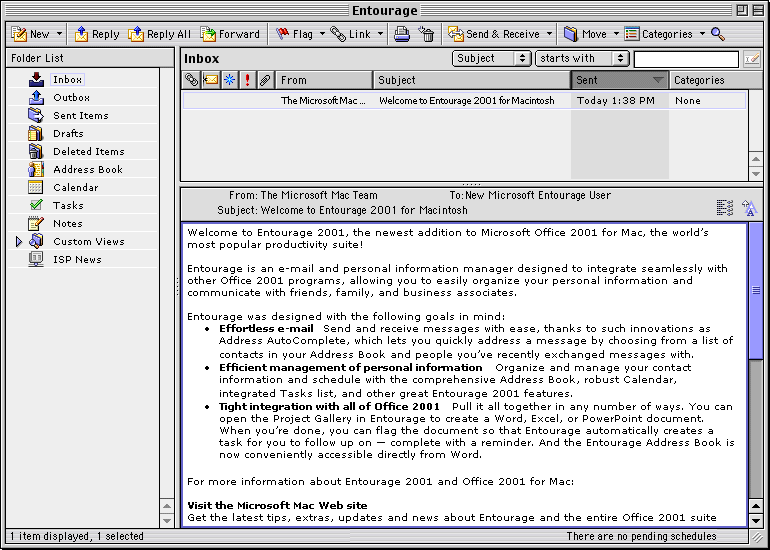Open the Tasks list

[x=68, y=205]
